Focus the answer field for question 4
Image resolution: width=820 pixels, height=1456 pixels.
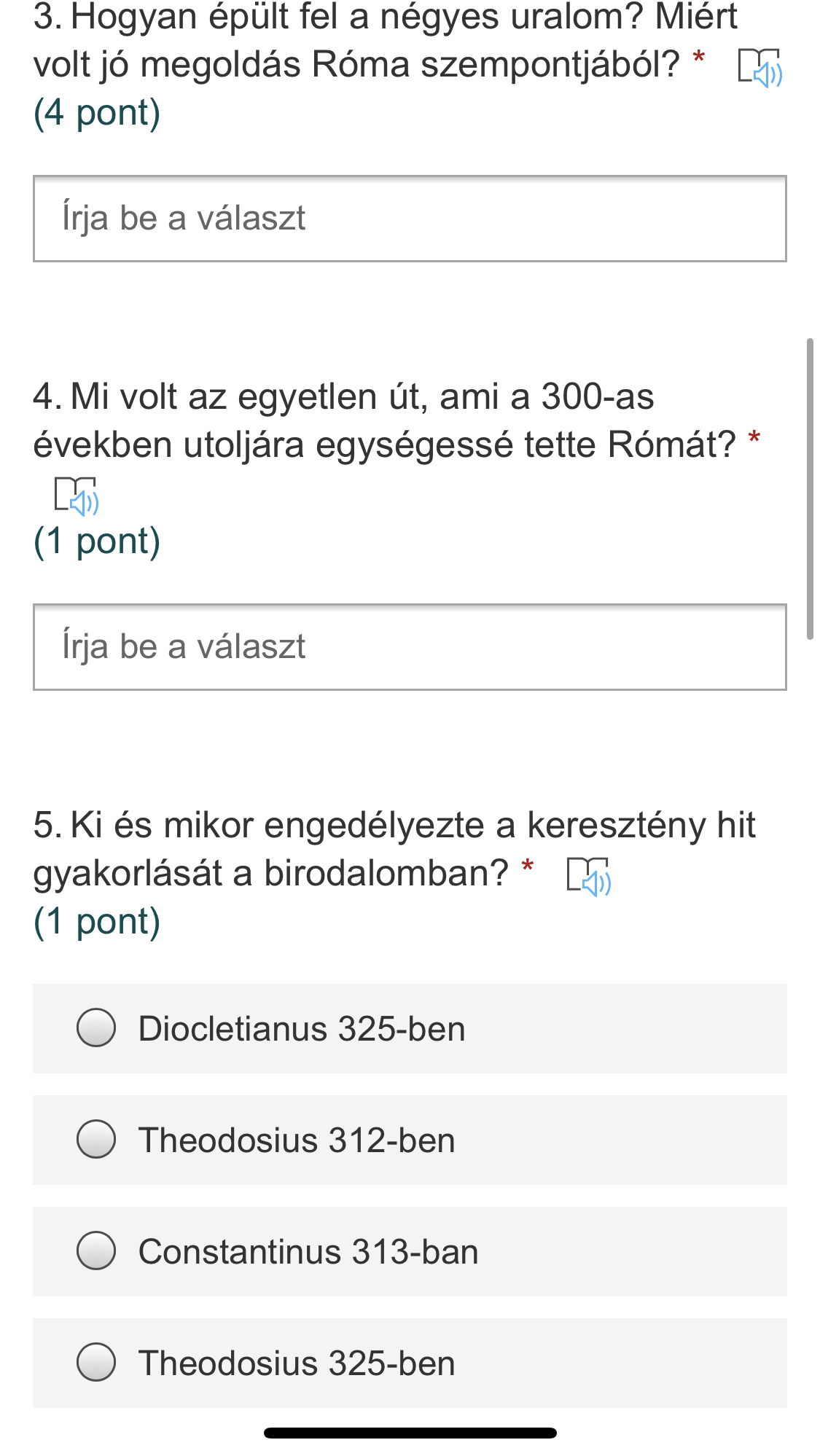410,647
